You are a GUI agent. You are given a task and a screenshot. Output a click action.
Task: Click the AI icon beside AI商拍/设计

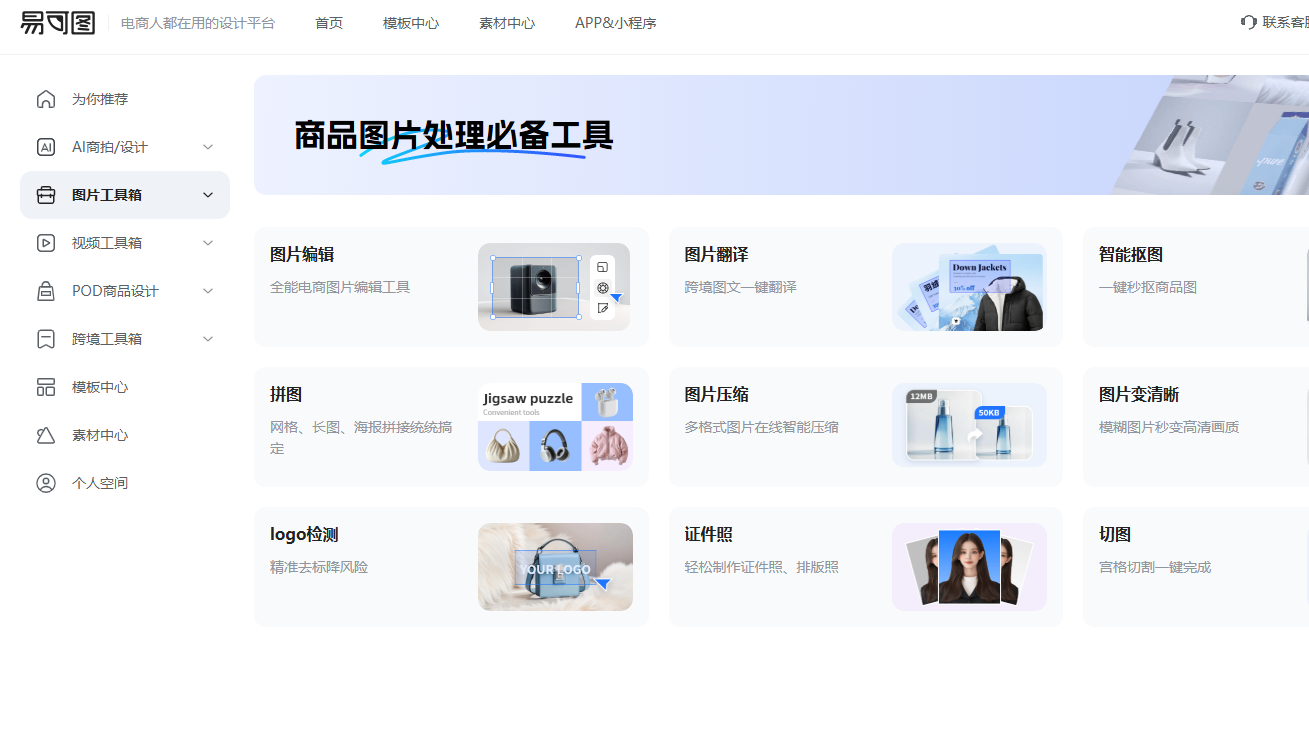pos(46,147)
